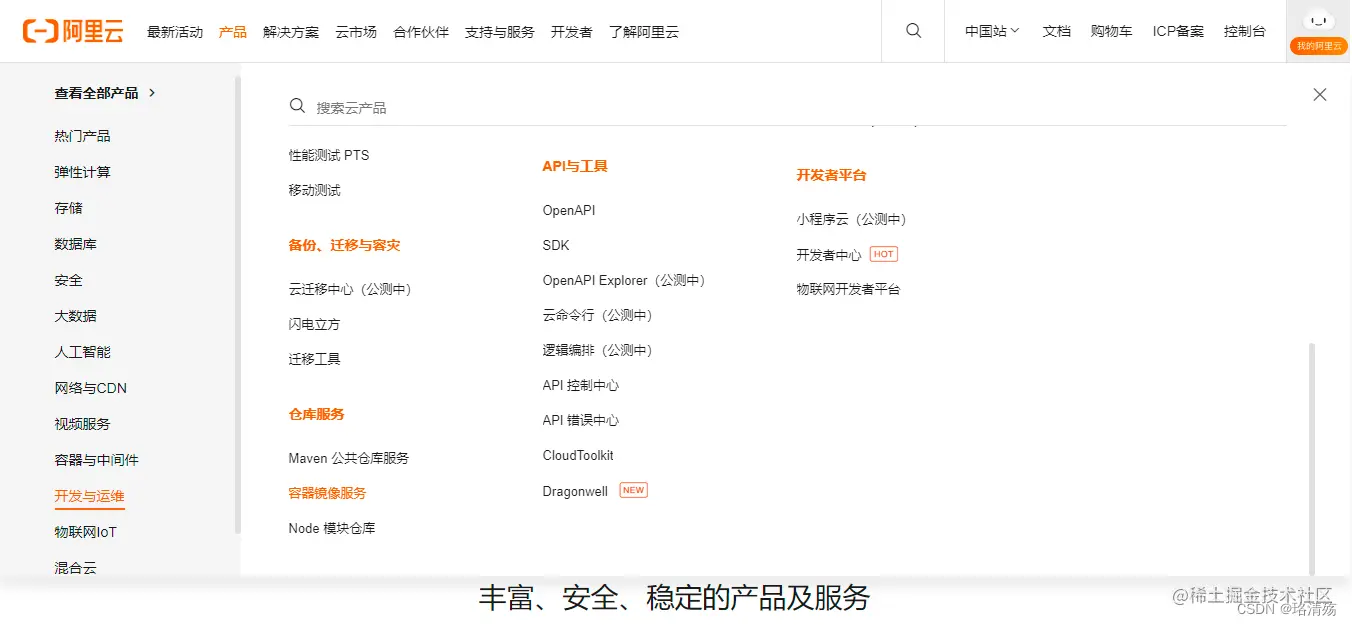This screenshot has width=1352, height=625.
Task: Open 支持与服务 menu
Action: tap(500, 32)
